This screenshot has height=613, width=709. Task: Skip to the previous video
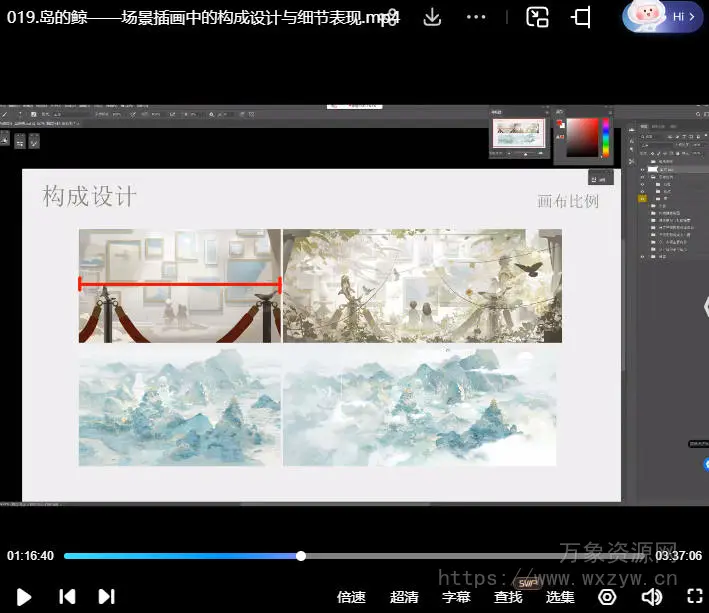(x=67, y=597)
